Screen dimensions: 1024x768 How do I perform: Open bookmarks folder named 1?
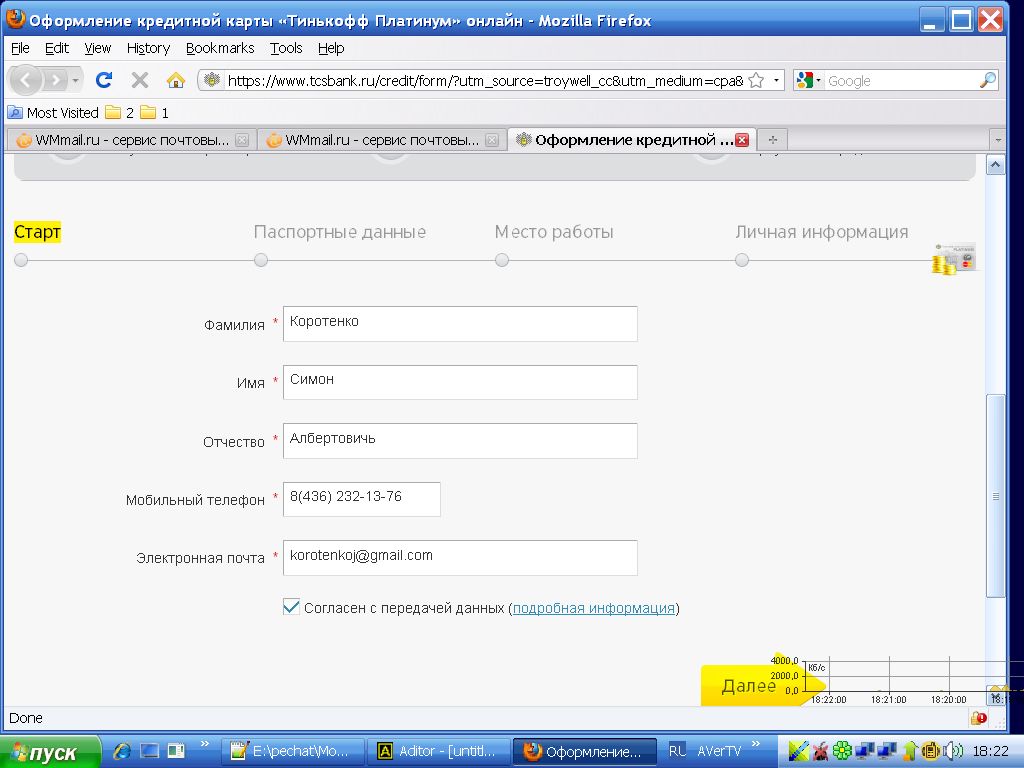pyautogui.click(x=155, y=112)
